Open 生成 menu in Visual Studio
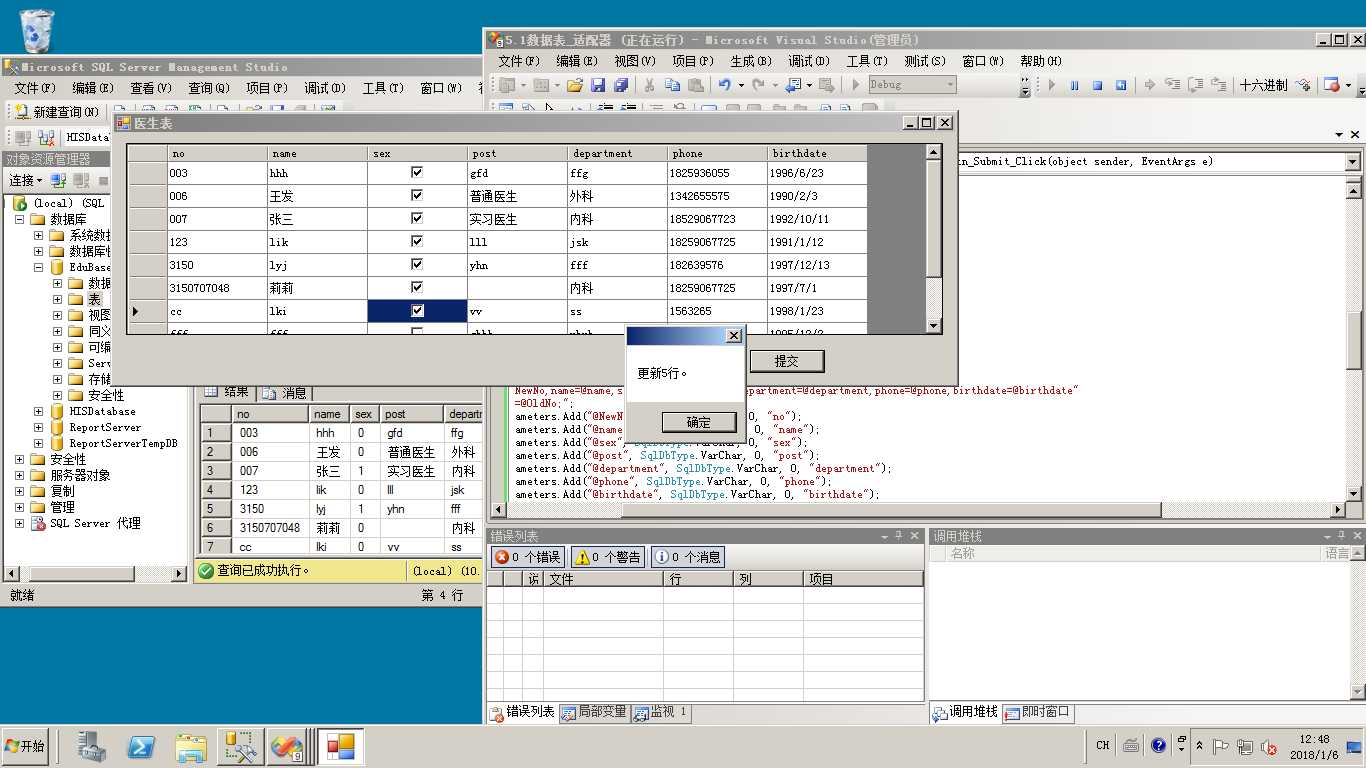Viewport: 1366px width, 768px height. pyautogui.click(x=750, y=61)
